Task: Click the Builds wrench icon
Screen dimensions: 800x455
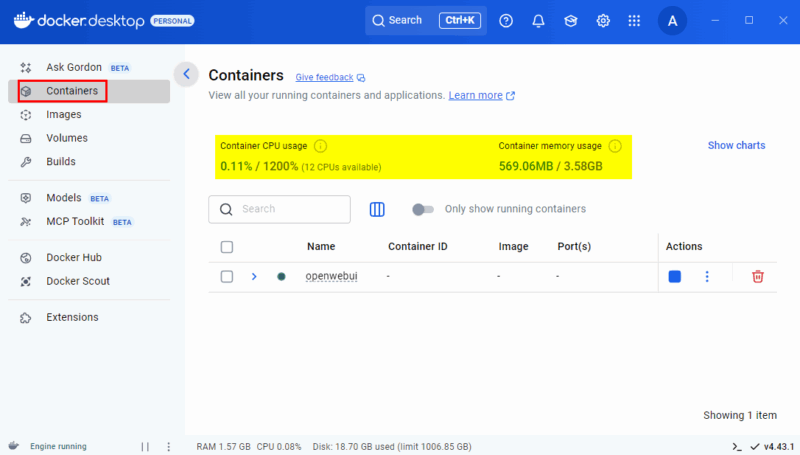Action: pyautogui.click(x=26, y=162)
